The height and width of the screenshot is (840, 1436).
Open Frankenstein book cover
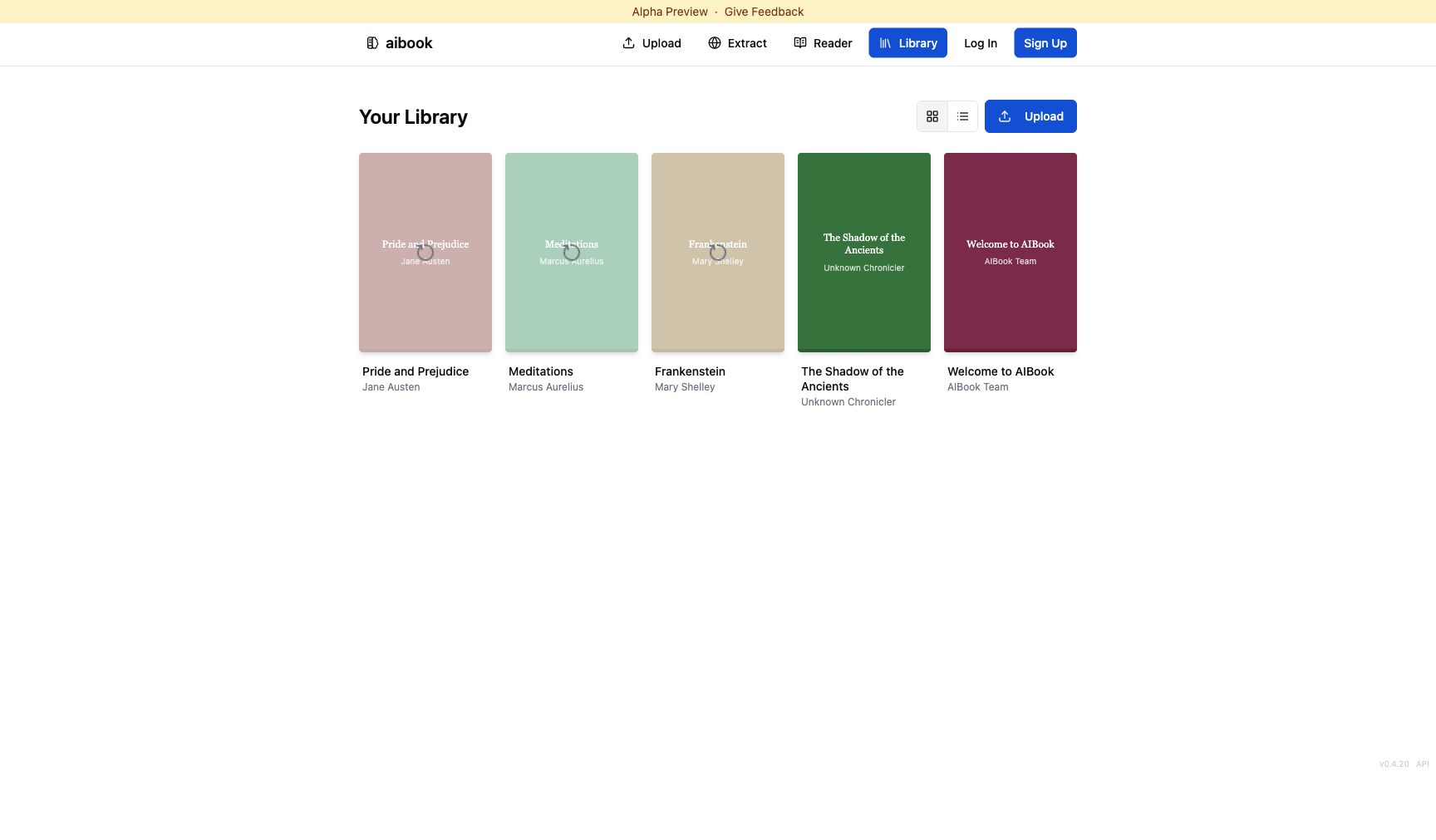[x=718, y=253]
